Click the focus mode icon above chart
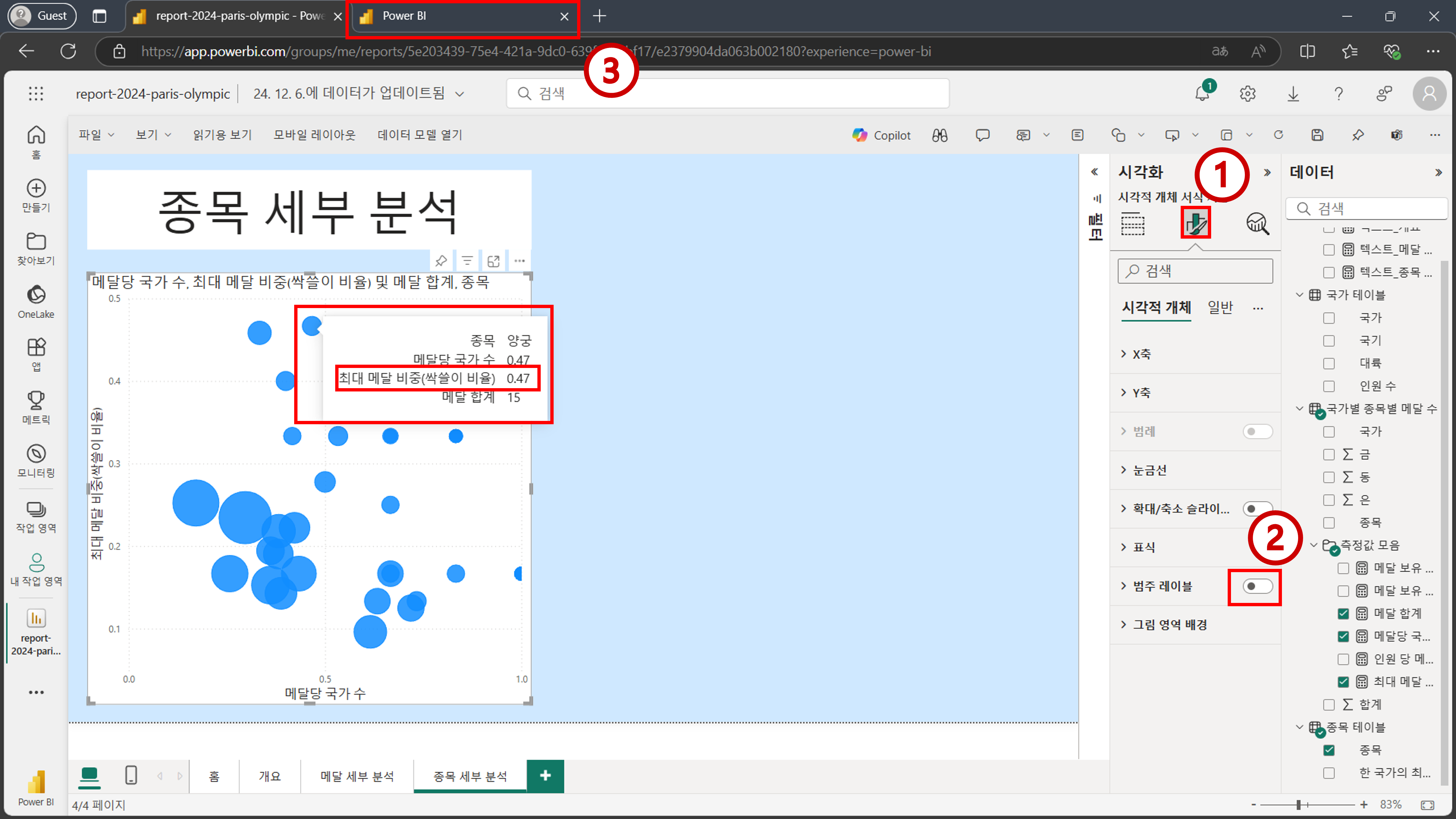Screen dimensions: 1456x819 tap(493, 260)
